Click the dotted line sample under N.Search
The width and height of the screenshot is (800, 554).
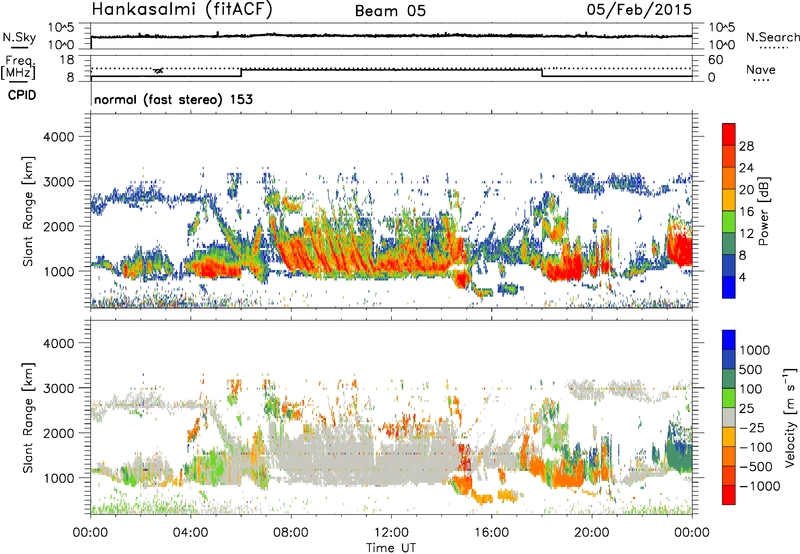pyautogui.click(x=774, y=48)
